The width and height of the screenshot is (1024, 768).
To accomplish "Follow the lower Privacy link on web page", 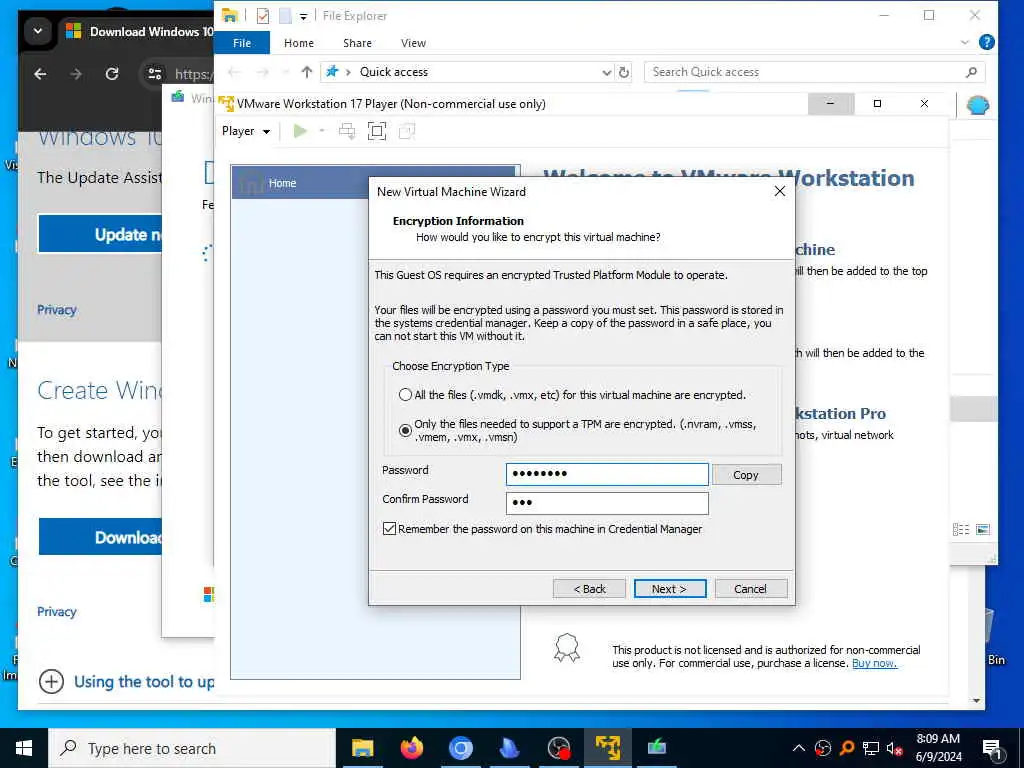I will pos(57,611).
